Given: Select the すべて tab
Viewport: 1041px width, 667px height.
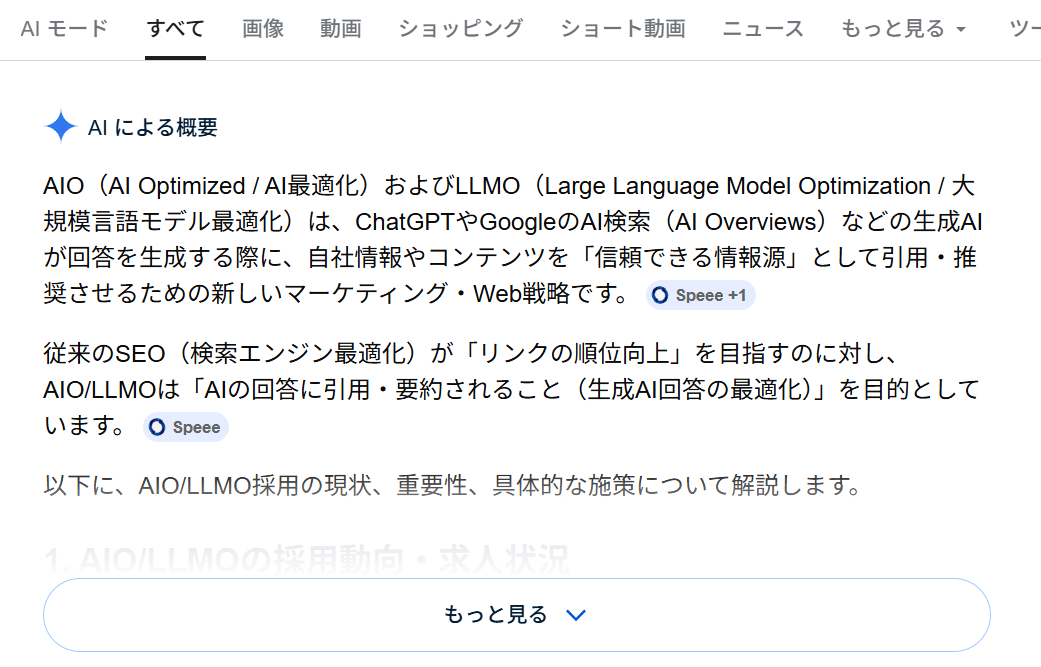Looking at the screenshot, I should coord(175,29).
